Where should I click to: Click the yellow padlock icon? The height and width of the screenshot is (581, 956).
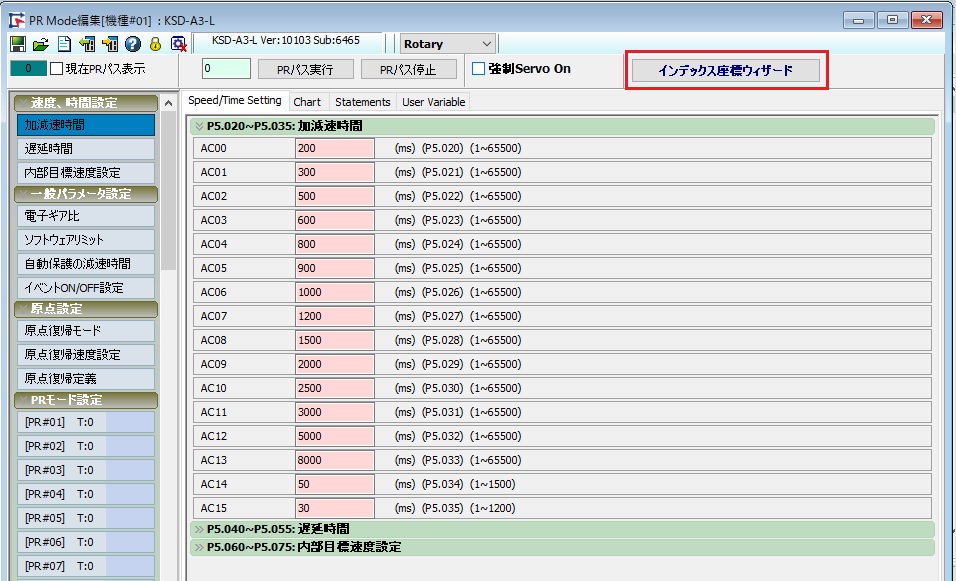coord(155,44)
